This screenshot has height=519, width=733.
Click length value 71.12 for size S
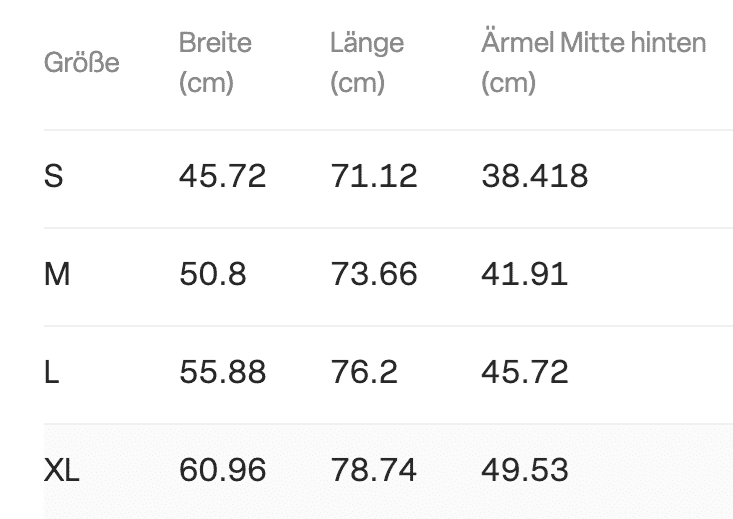coord(373,177)
